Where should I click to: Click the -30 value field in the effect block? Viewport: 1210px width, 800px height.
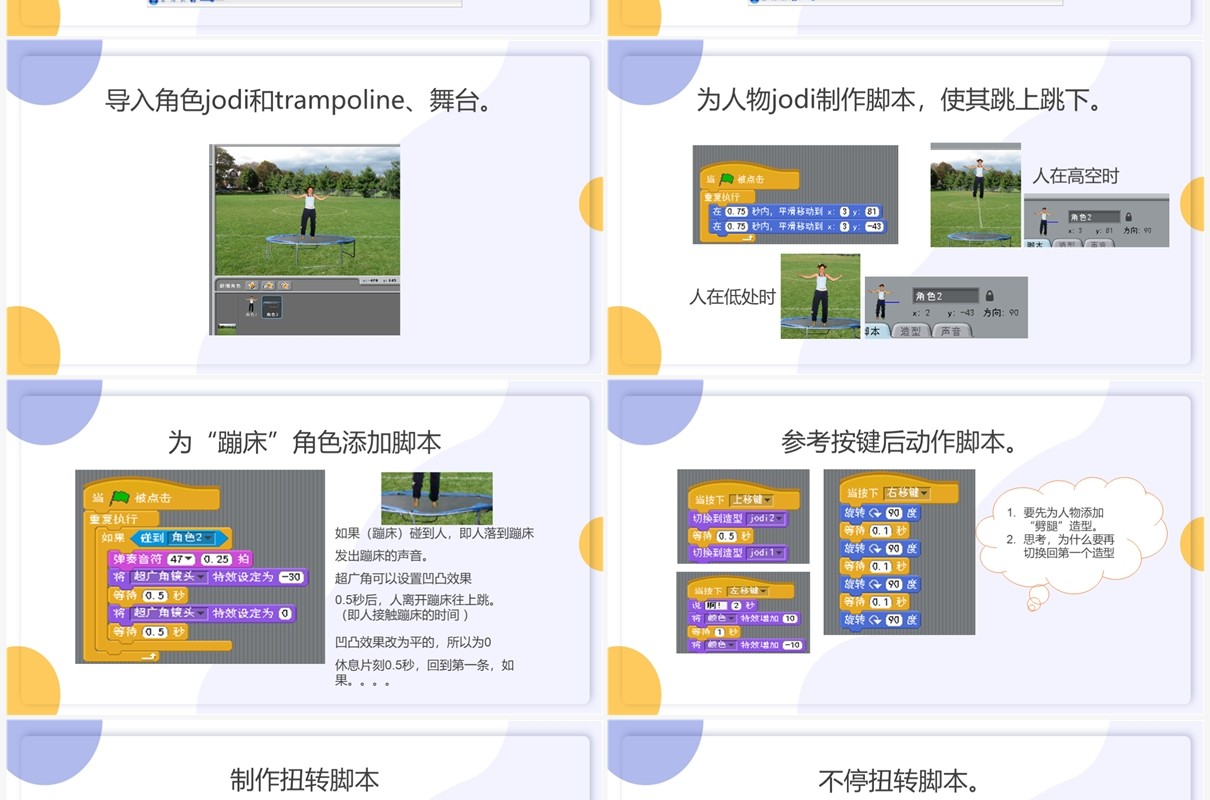click(x=291, y=577)
